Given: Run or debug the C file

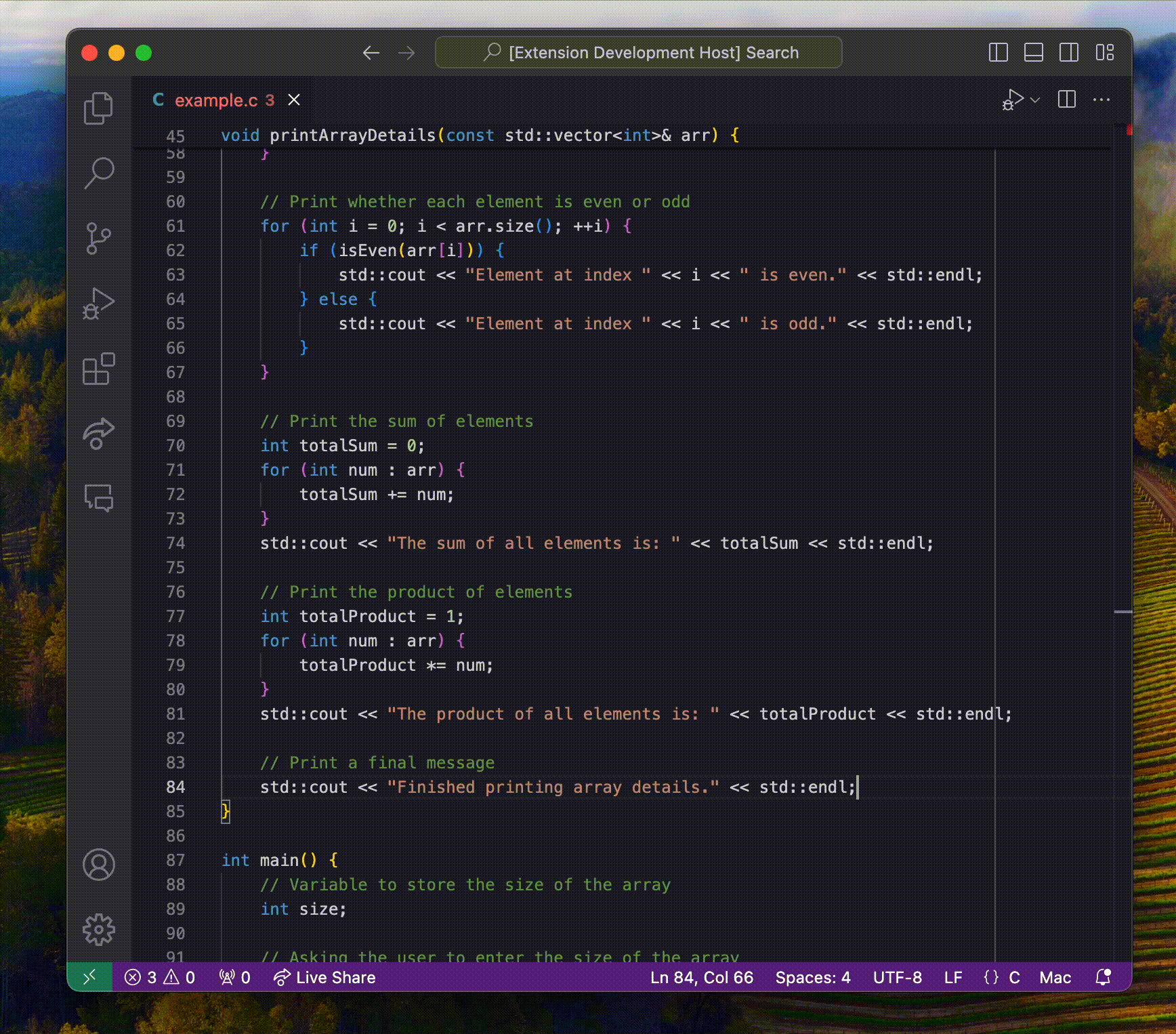Looking at the screenshot, I should coord(1013,100).
